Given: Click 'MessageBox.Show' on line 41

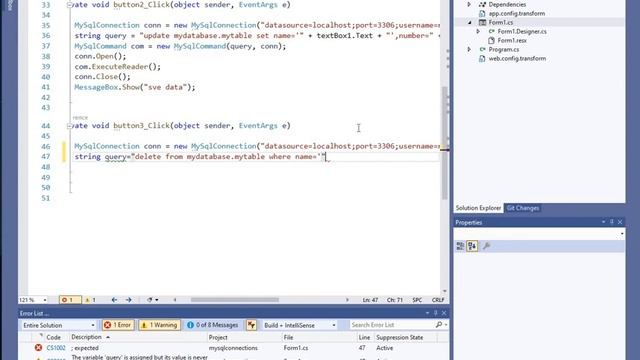Looking at the screenshot, I should 107,87.
